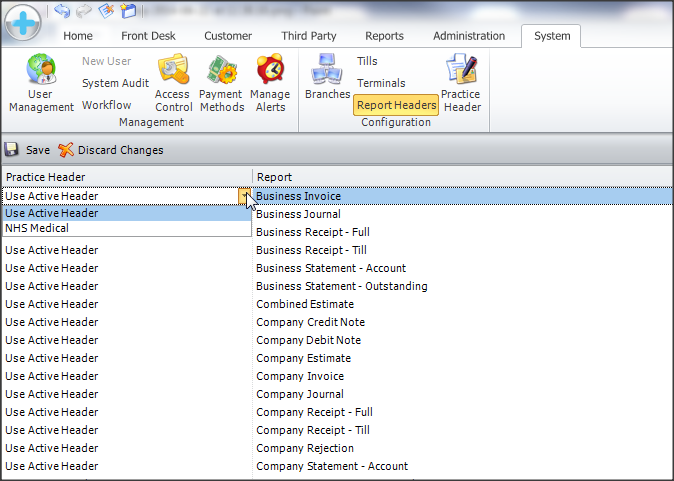The width and height of the screenshot is (674, 481).
Task: Click the undo arrow in quick access toolbar
Action: coord(63,11)
